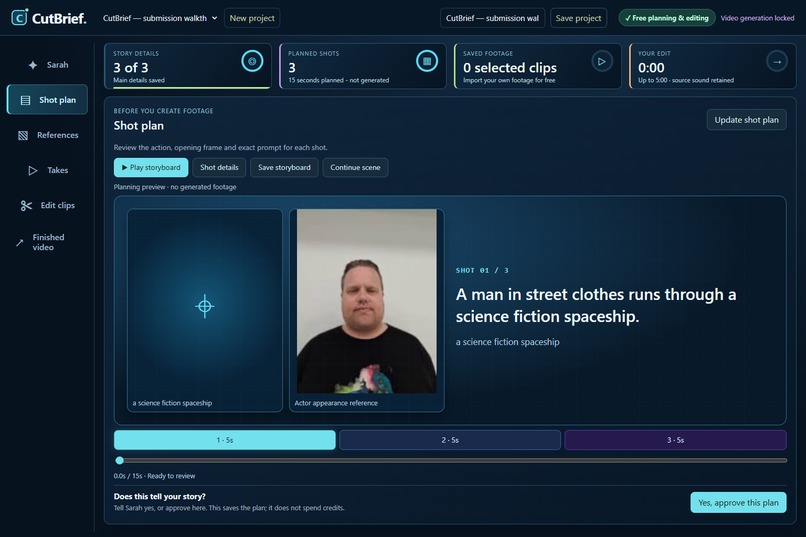Click the shot description headline text
Screen dimensions: 806x537
point(596,305)
